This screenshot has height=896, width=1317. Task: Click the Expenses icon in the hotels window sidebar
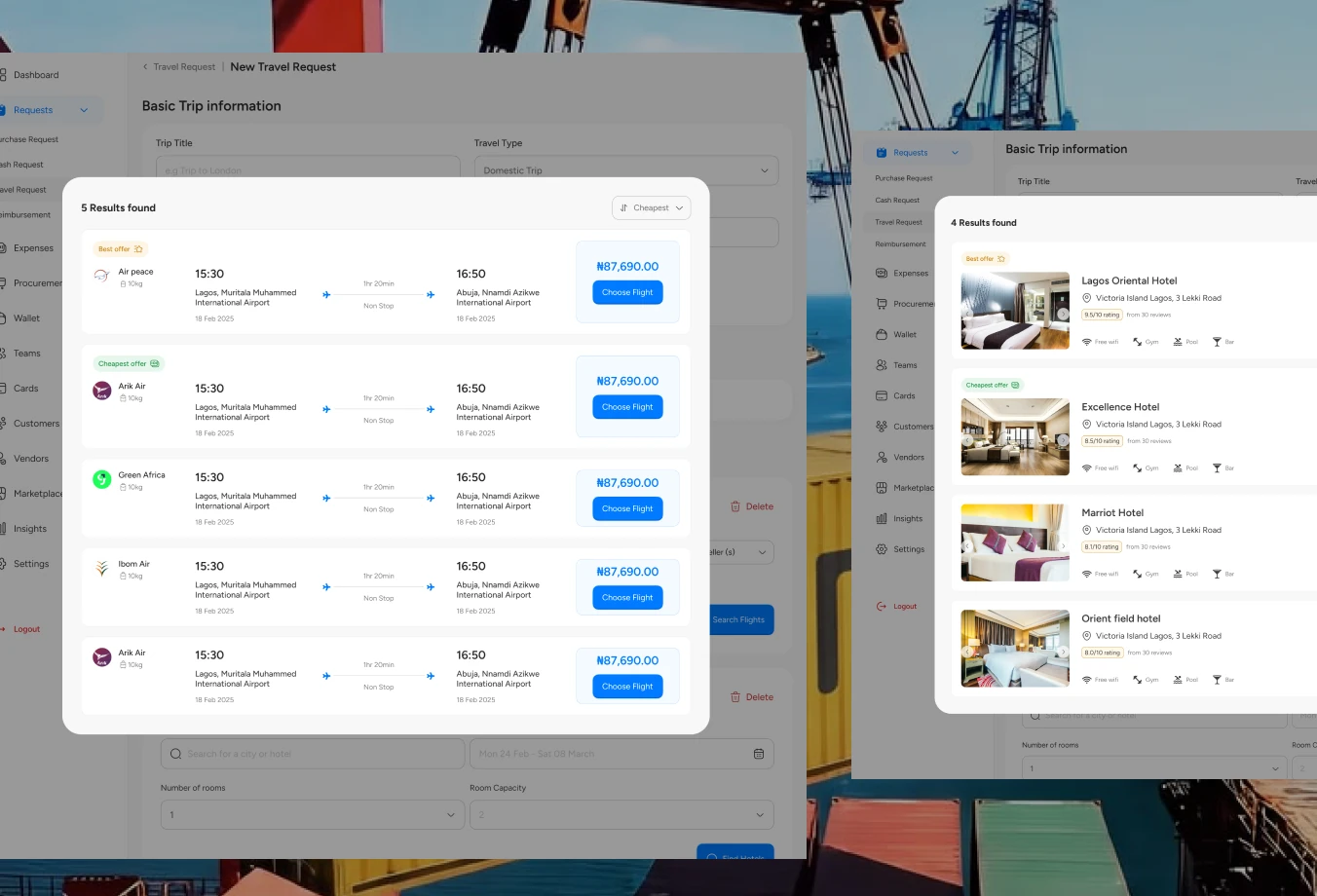tap(882, 274)
